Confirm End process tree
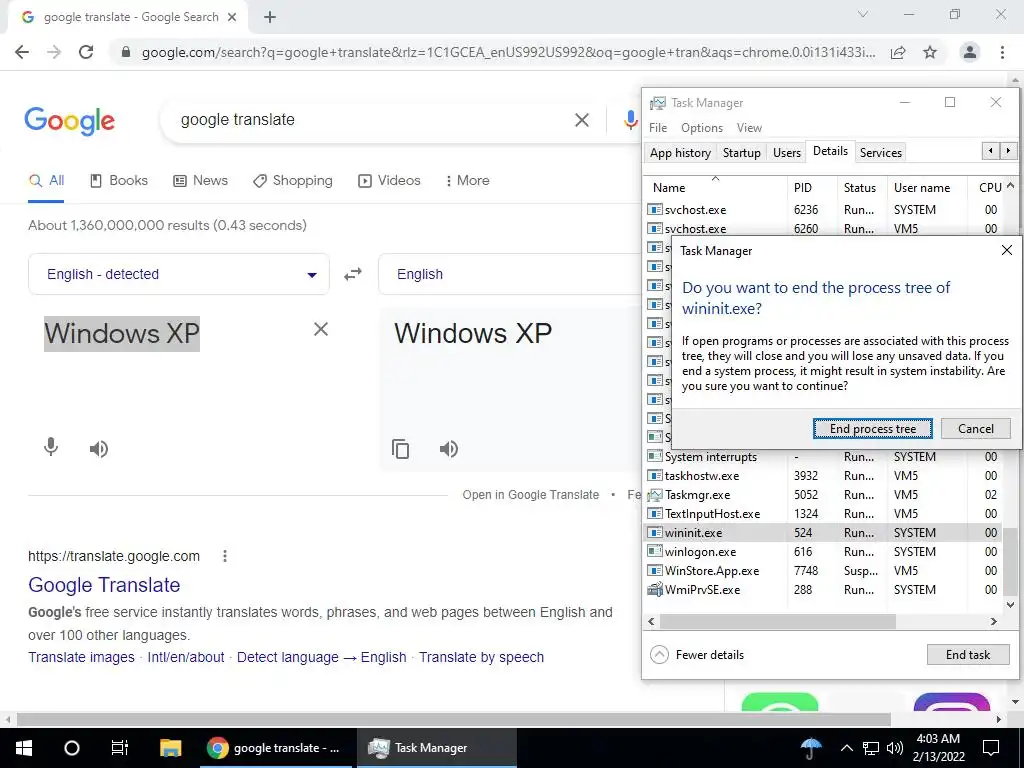This screenshot has height=768, width=1024. [x=872, y=428]
